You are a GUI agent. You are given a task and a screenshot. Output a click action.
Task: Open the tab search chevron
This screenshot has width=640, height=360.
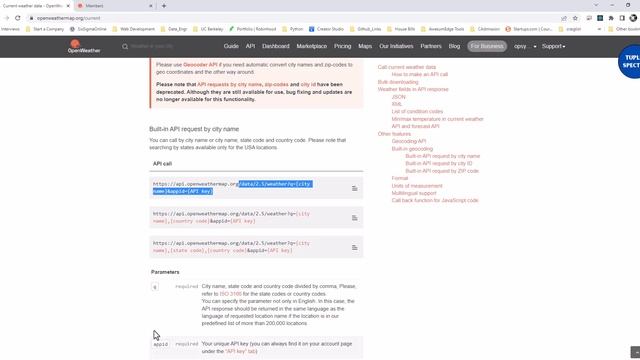tap(596, 5)
